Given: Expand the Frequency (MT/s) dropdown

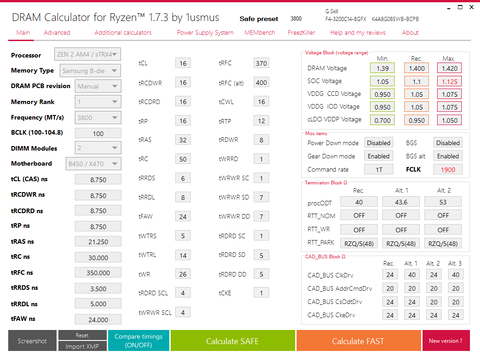Looking at the screenshot, I should [x=98, y=117].
